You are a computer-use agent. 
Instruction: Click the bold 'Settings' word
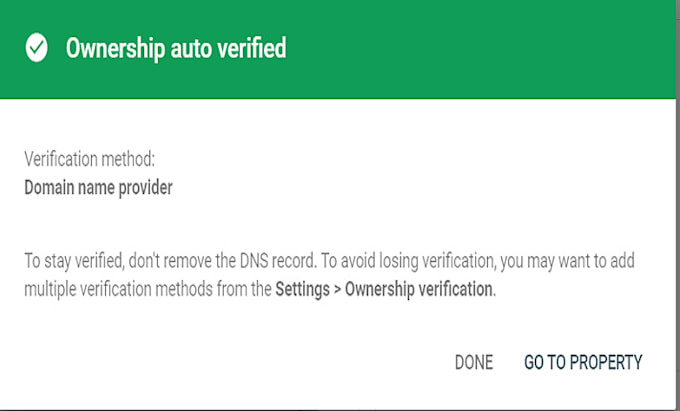[302, 289]
